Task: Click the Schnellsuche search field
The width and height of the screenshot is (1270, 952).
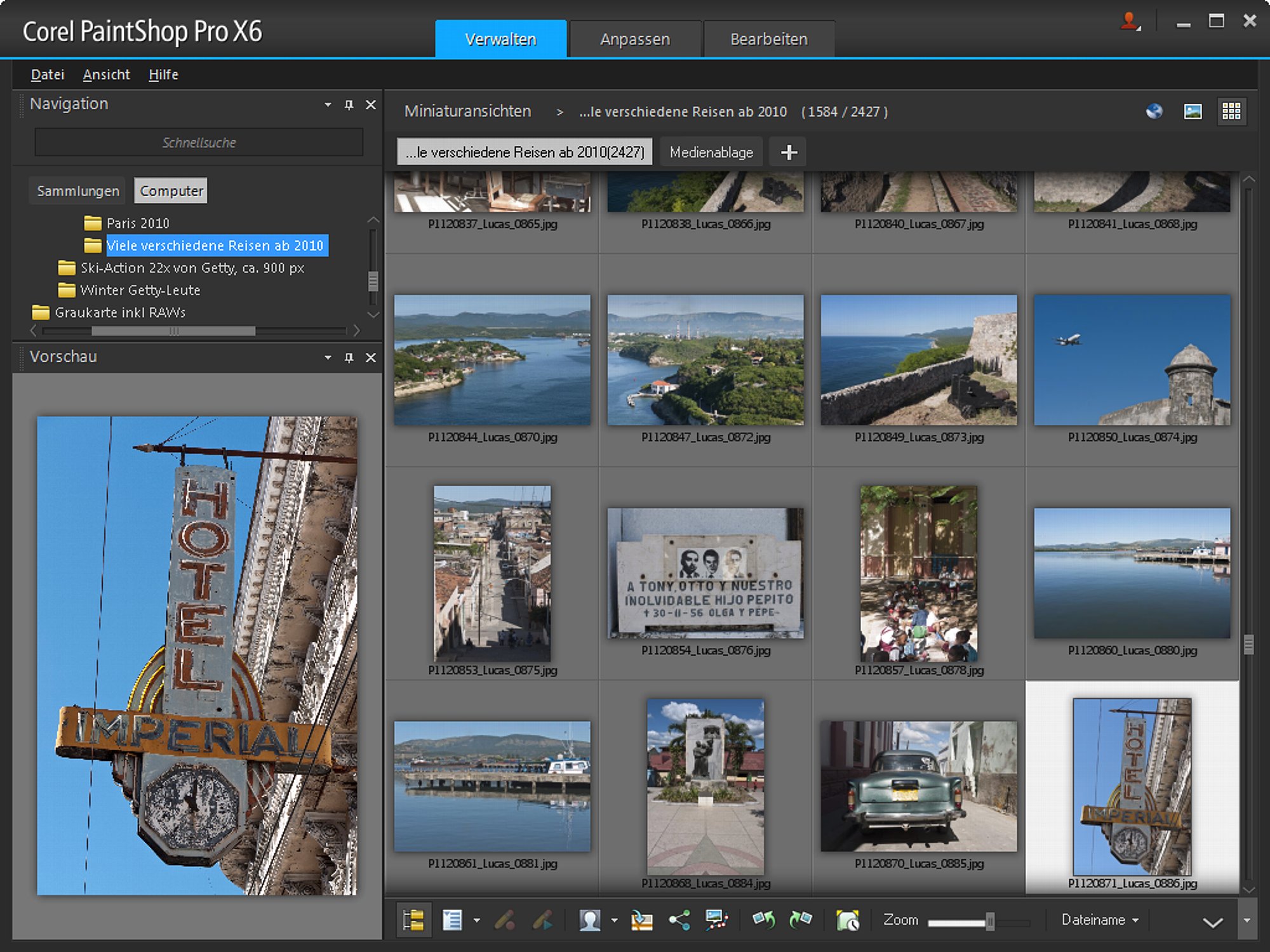Action: pyautogui.click(x=199, y=143)
